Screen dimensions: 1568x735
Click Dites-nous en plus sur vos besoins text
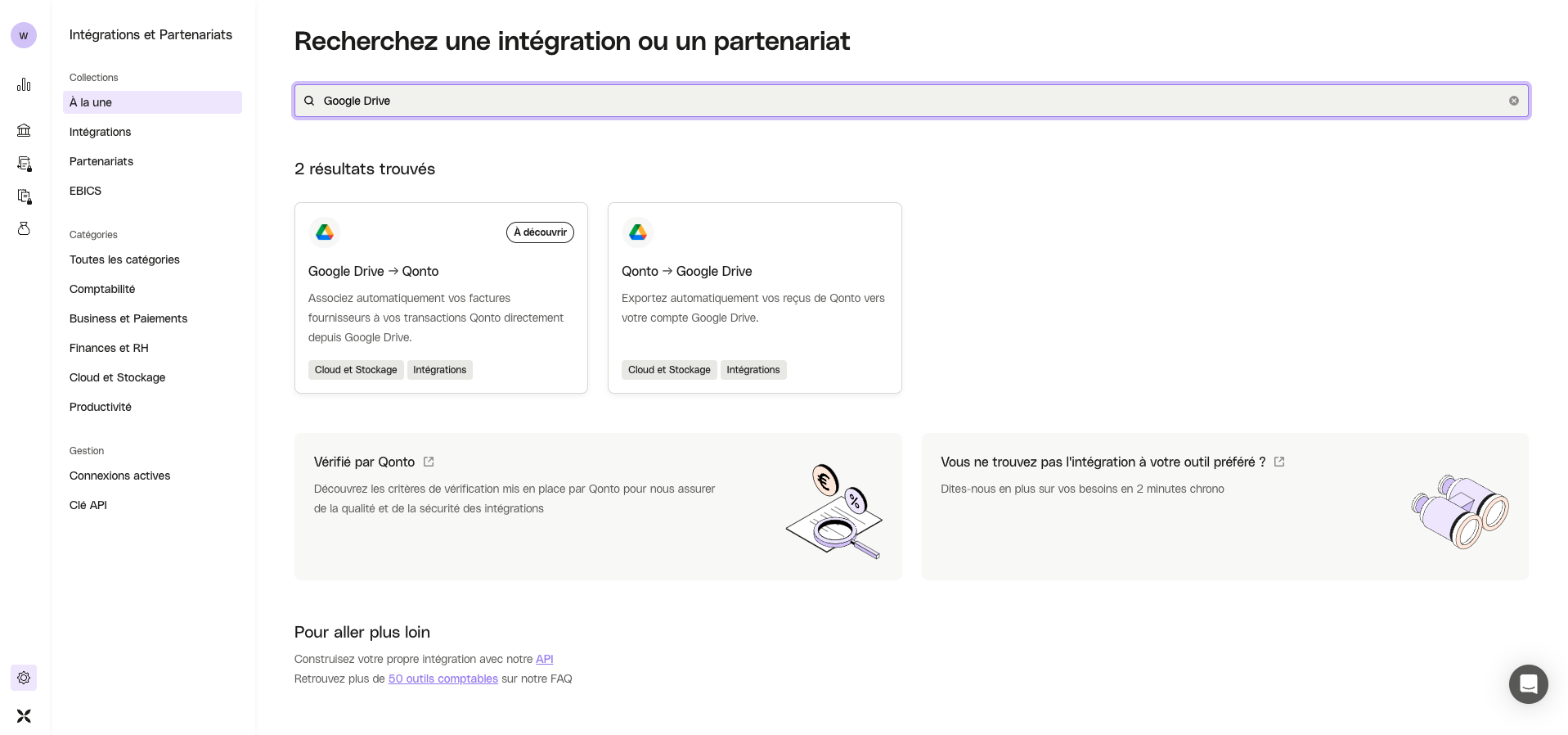click(1082, 489)
